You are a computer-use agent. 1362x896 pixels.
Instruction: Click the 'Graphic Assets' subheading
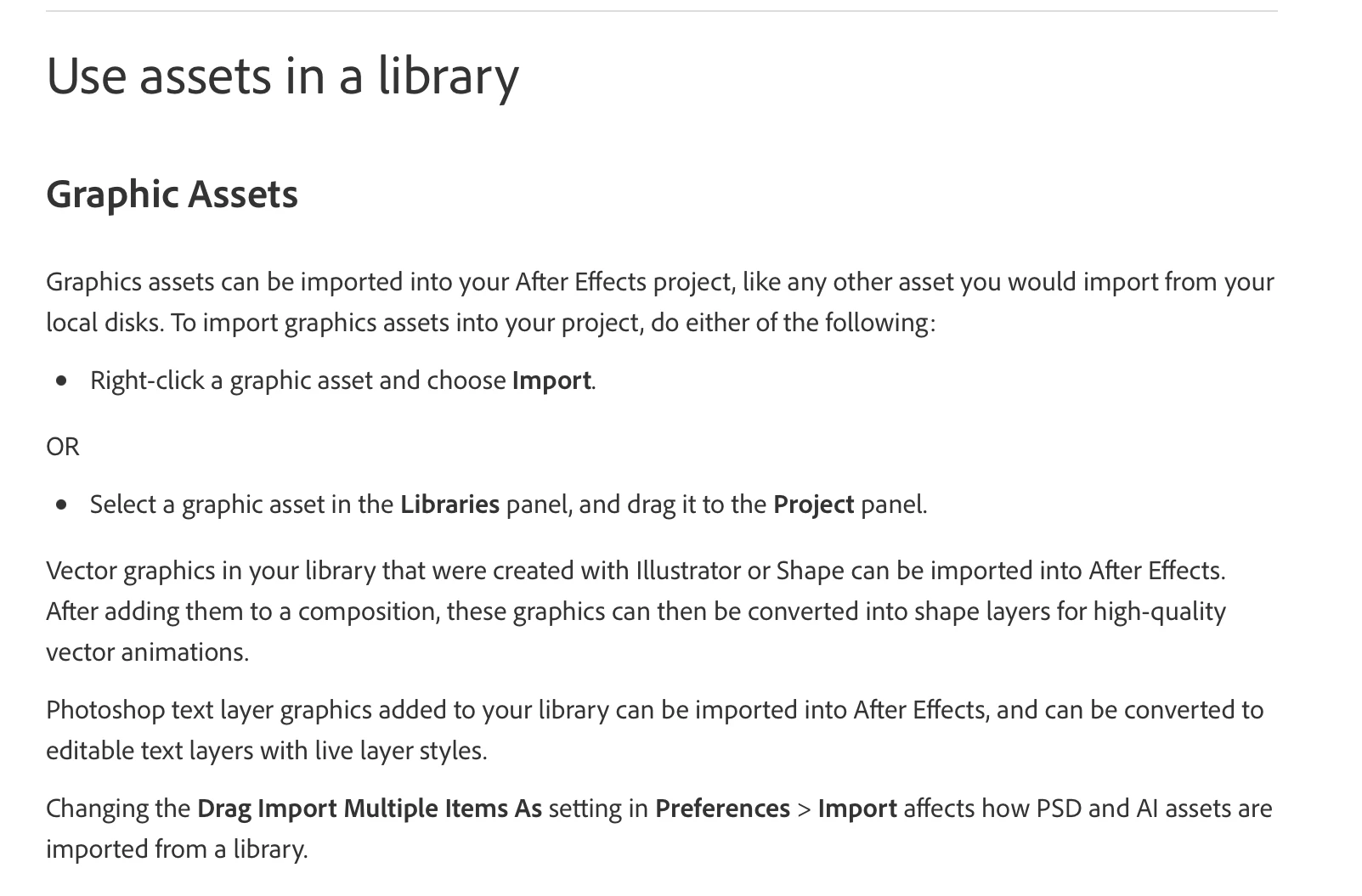pos(172,194)
